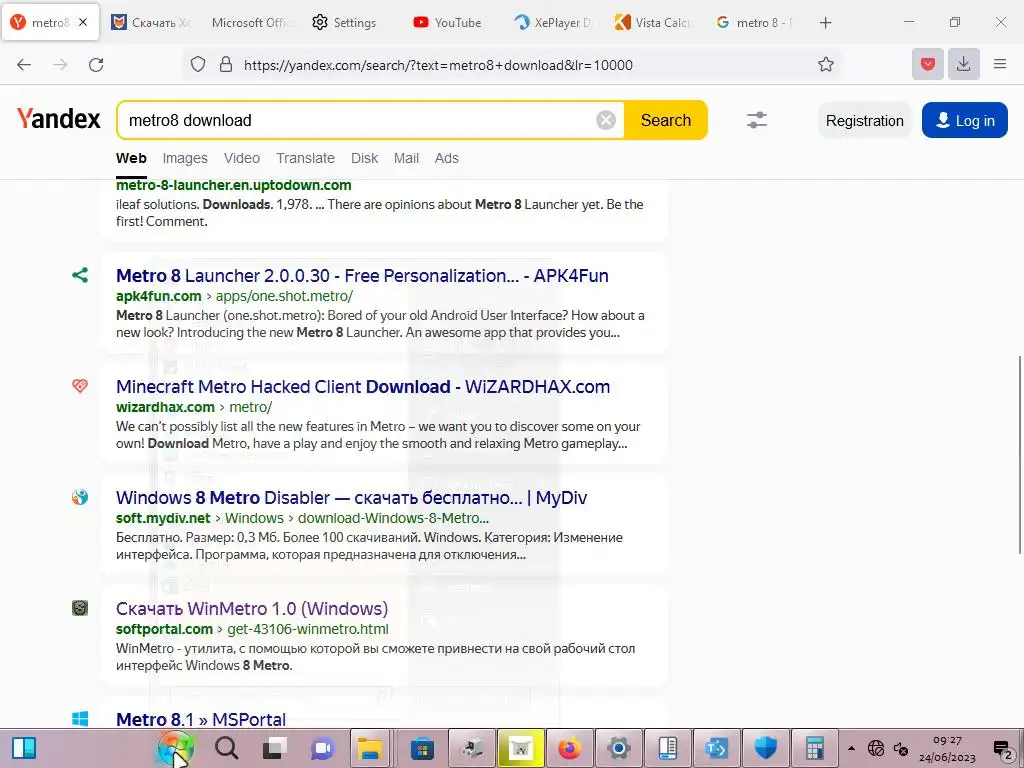
Task: Click the MyDiv result favicon
Action: (x=80, y=497)
